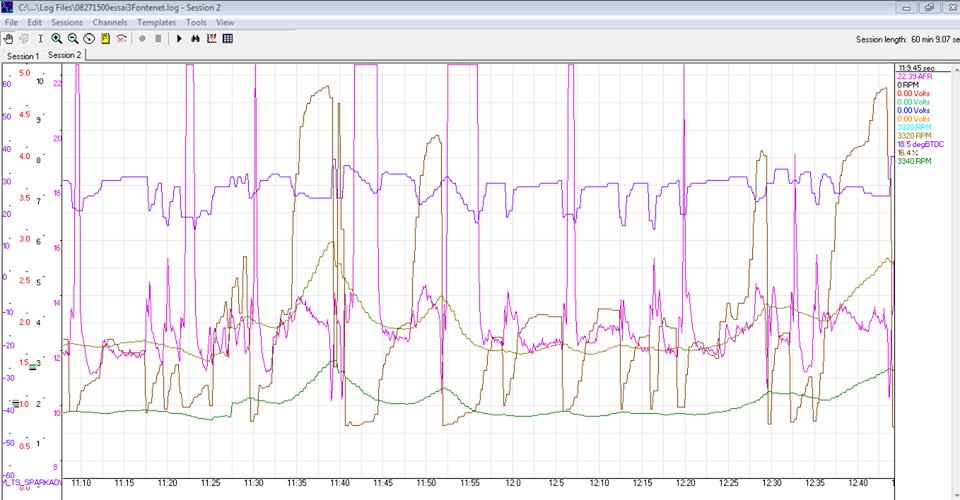Image resolution: width=960 pixels, height=500 pixels.
Task: Click the cursor time readout above legend
Action: point(917,68)
